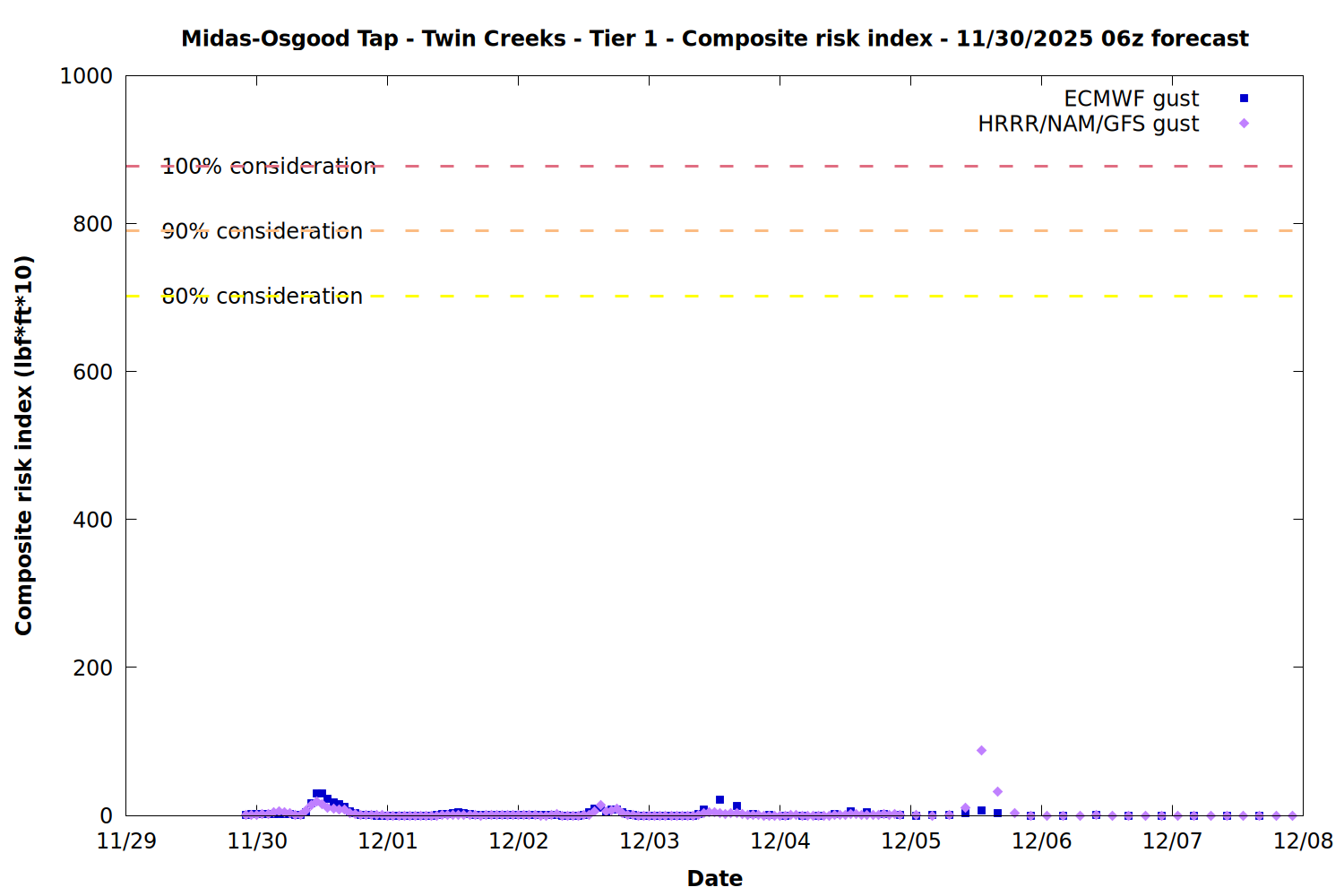Click the isolated blue square point after 12/03
1344x896 pixels.
tap(719, 800)
